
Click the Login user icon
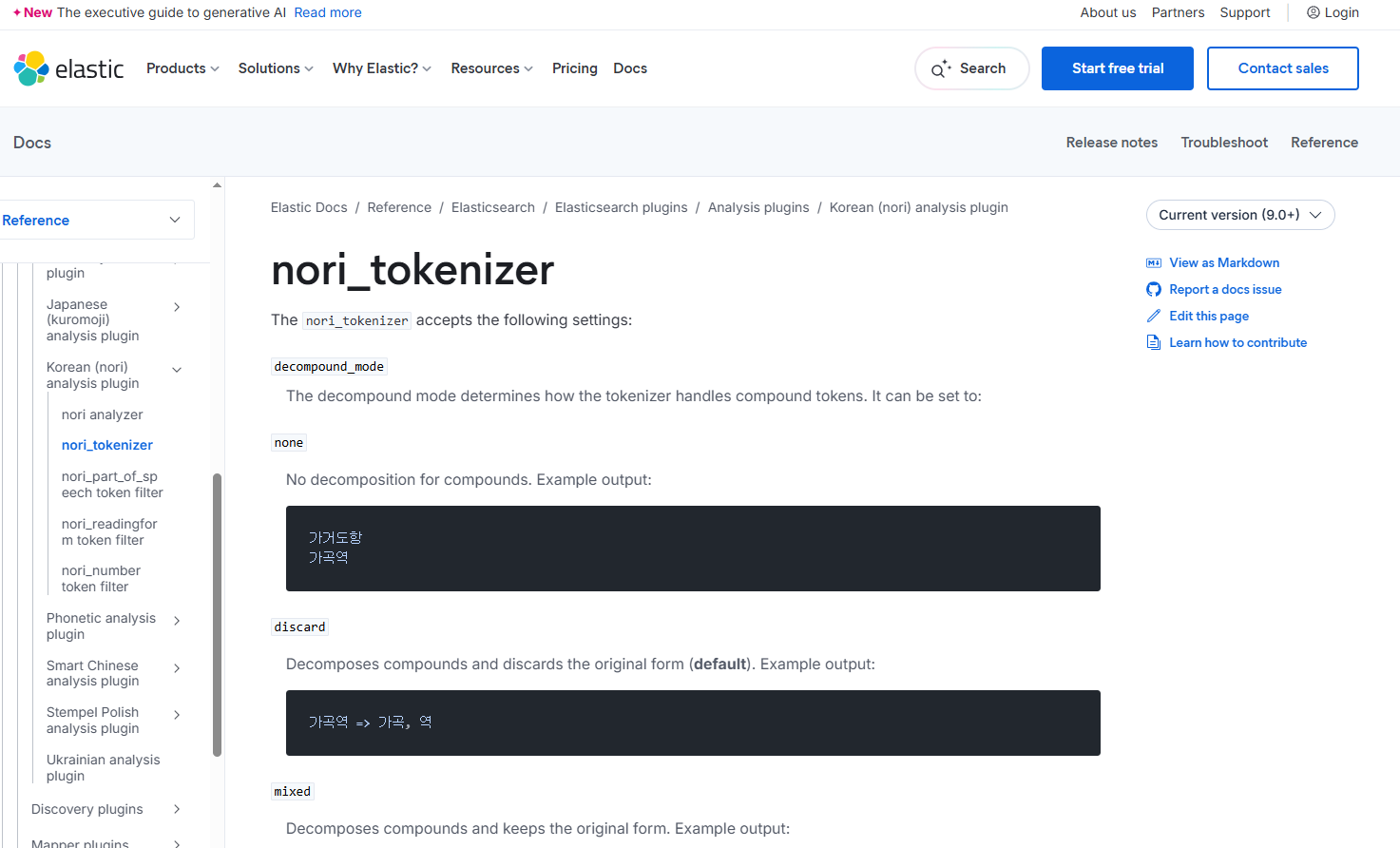point(1314,12)
